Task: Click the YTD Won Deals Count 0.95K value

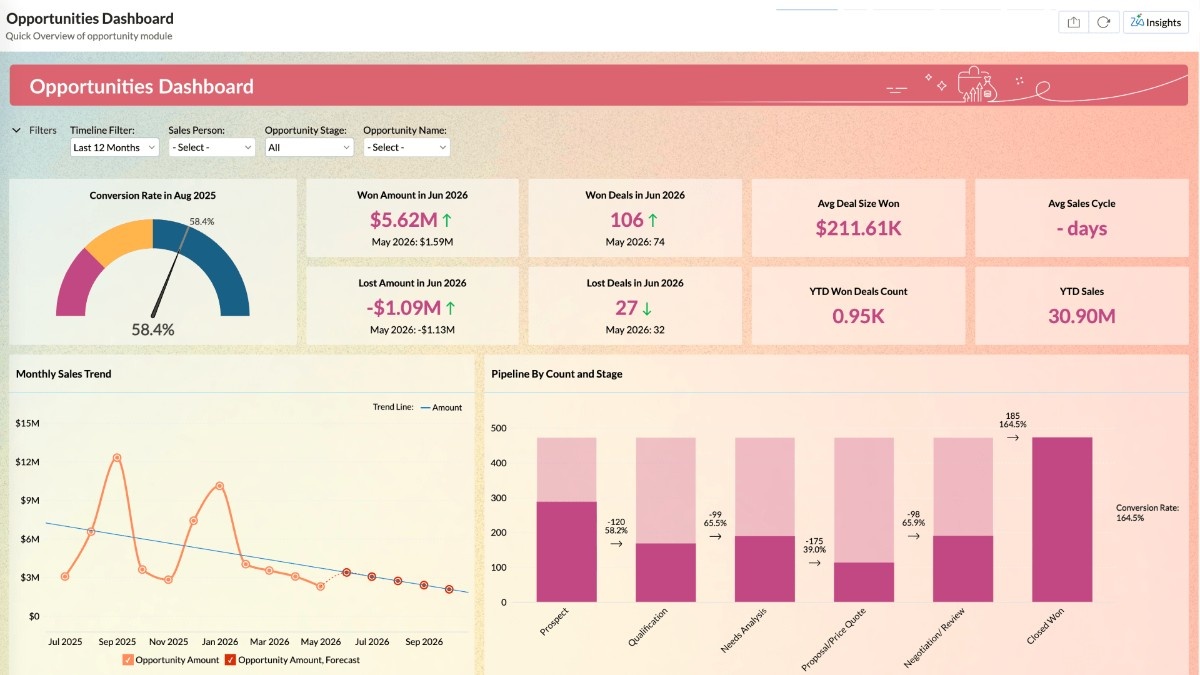Action: click(858, 317)
